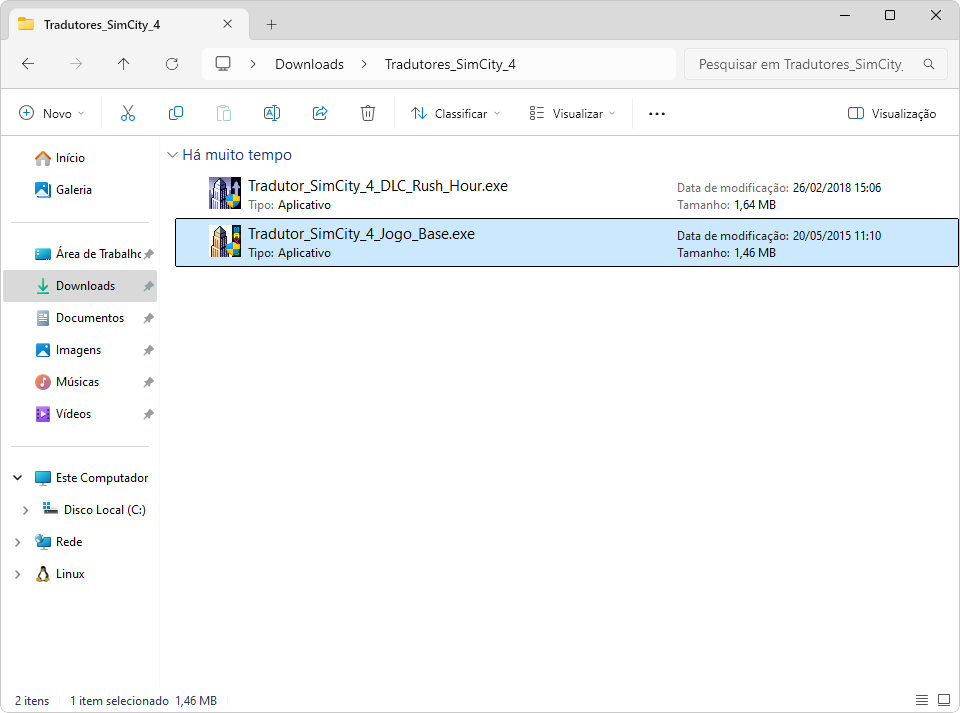Open Início in the sidebar
Viewport: 960px width, 713px height.
tap(70, 158)
